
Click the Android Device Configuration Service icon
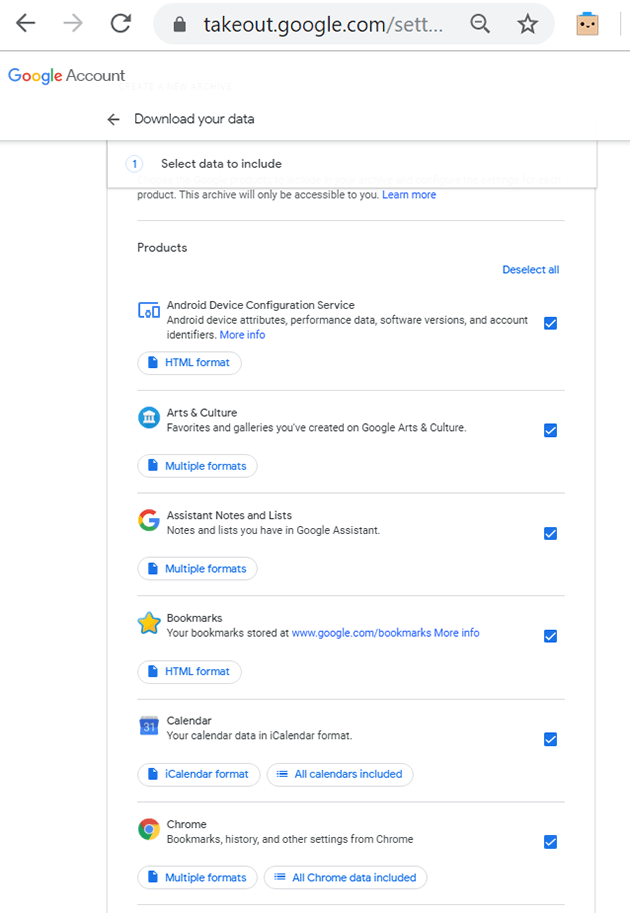click(x=148, y=311)
